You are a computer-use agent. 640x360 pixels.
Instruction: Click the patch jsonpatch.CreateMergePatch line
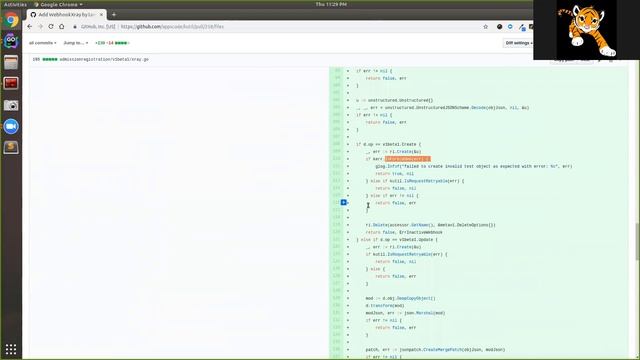point(435,350)
